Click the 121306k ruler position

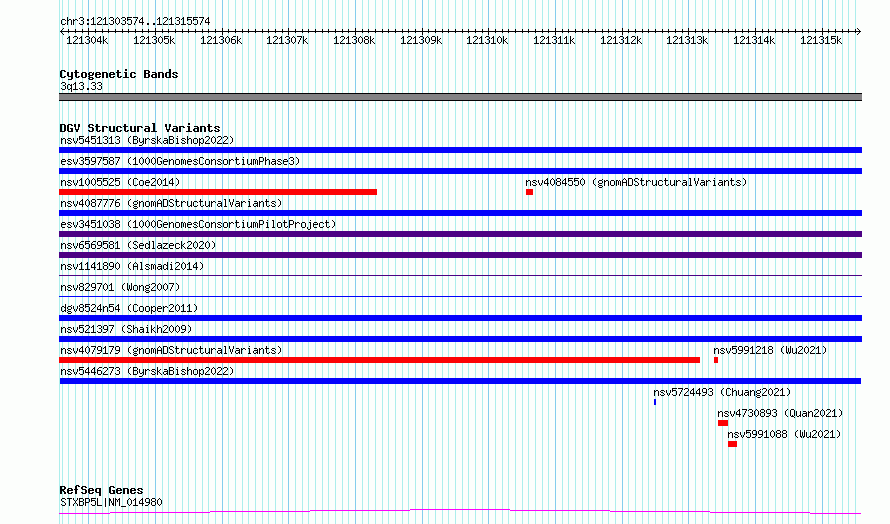tap(221, 40)
